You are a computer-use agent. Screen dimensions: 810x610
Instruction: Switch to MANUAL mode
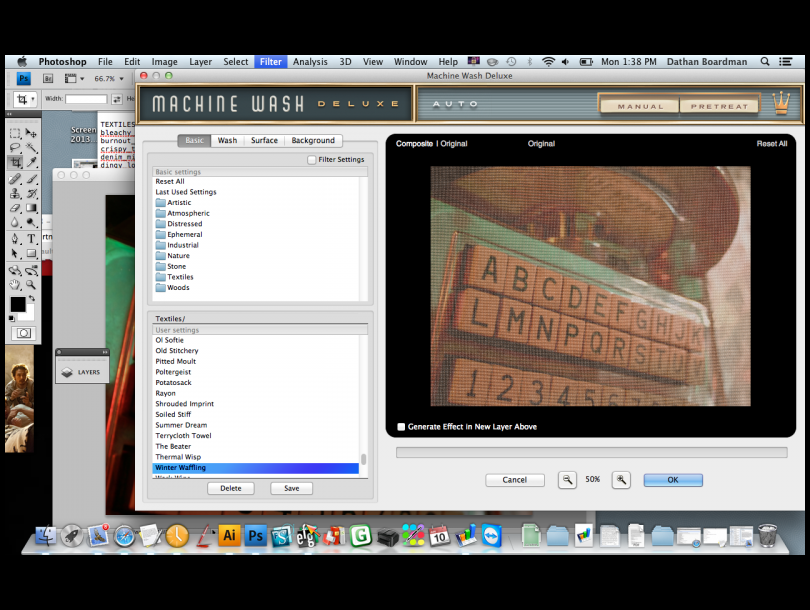click(x=640, y=106)
